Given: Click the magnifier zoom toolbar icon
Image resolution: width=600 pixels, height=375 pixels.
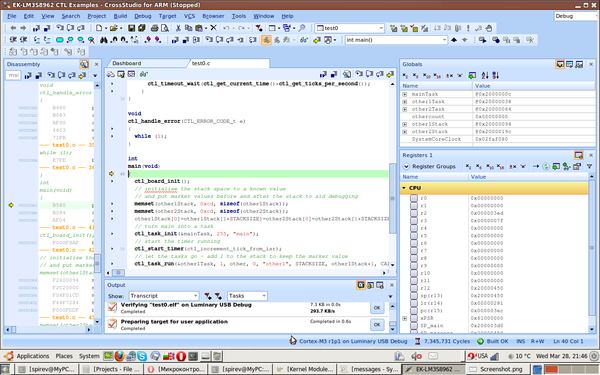Looking at the screenshot, I should pyautogui.click(x=302, y=28).
